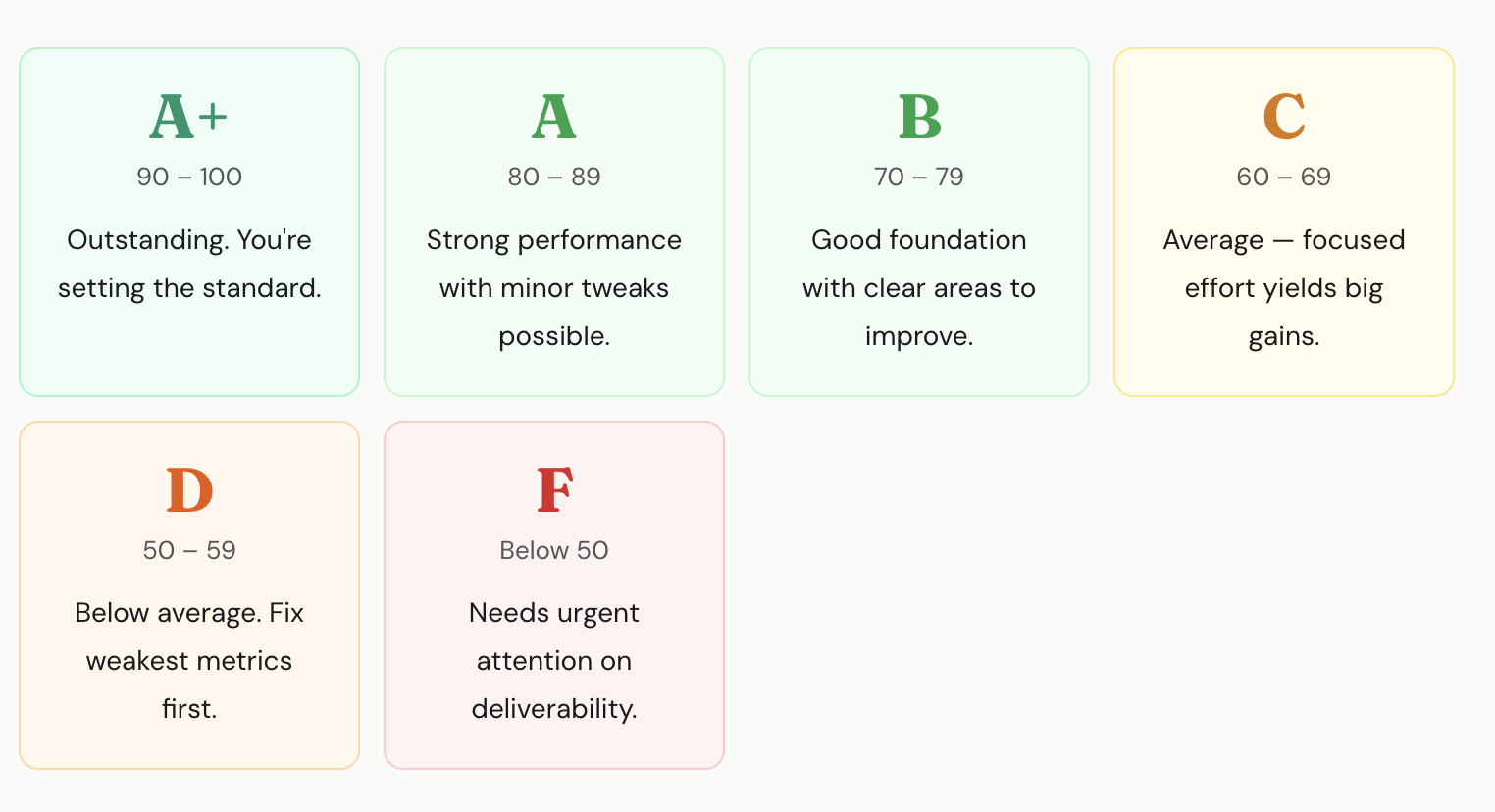This screenshot has height=812, width=1495.
Task: Click the A+ grade letter
Action: pyautogui.click(x=188, y=118)
